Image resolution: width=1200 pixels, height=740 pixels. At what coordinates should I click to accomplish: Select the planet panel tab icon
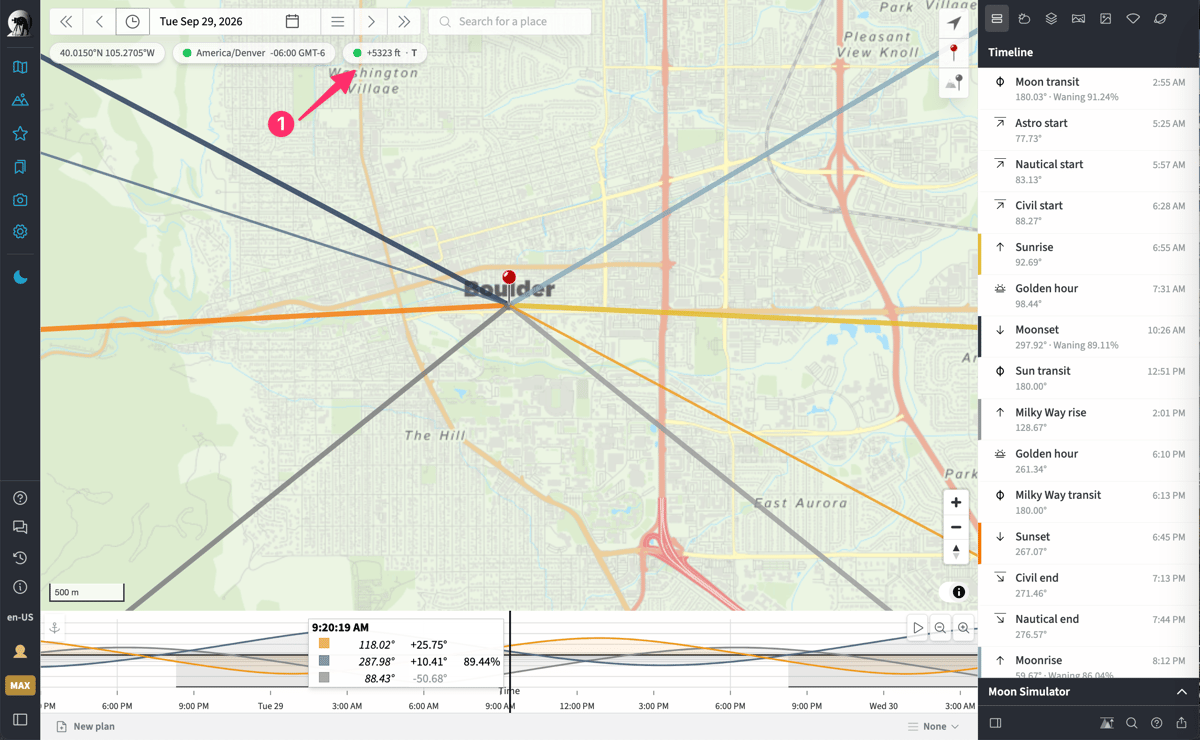pos(1160,19)
